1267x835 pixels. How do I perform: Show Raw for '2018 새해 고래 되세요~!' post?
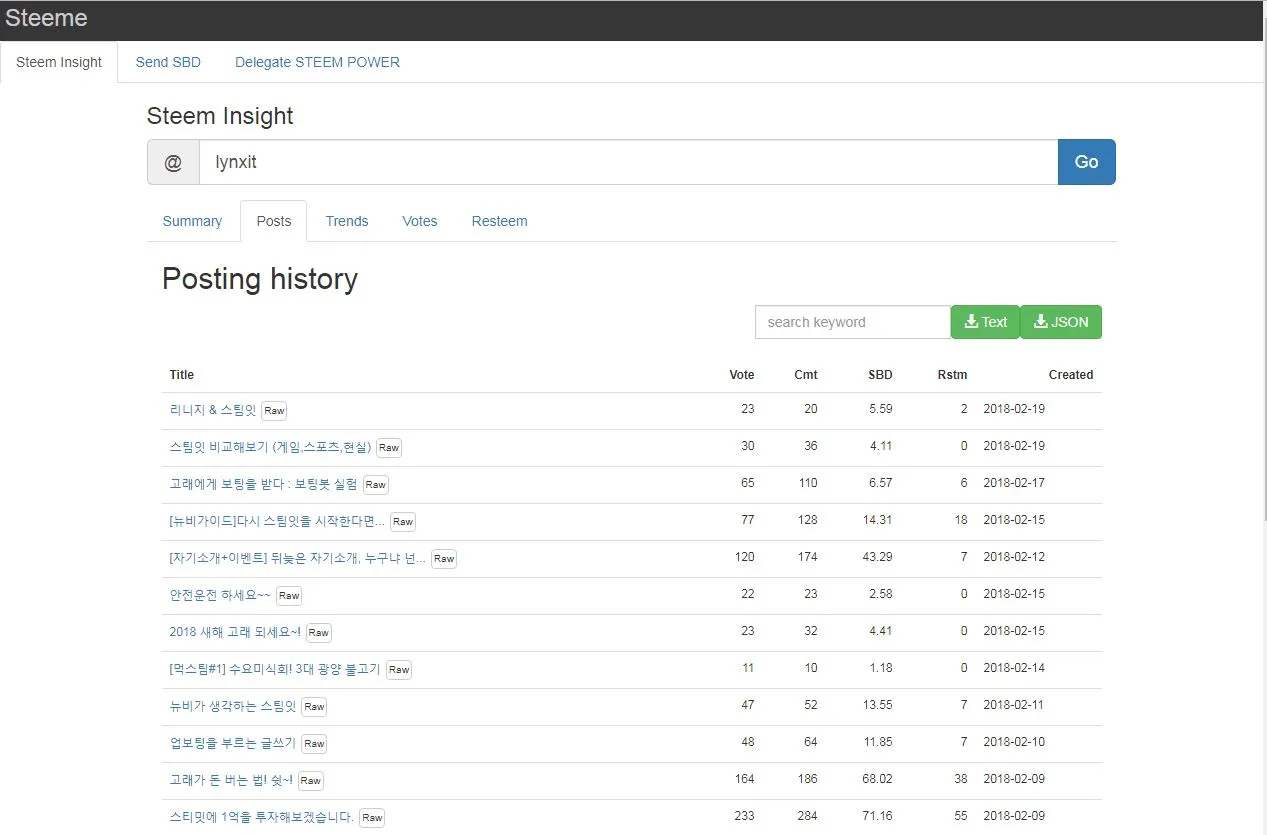pyautogui.click(x=319, y=633)
